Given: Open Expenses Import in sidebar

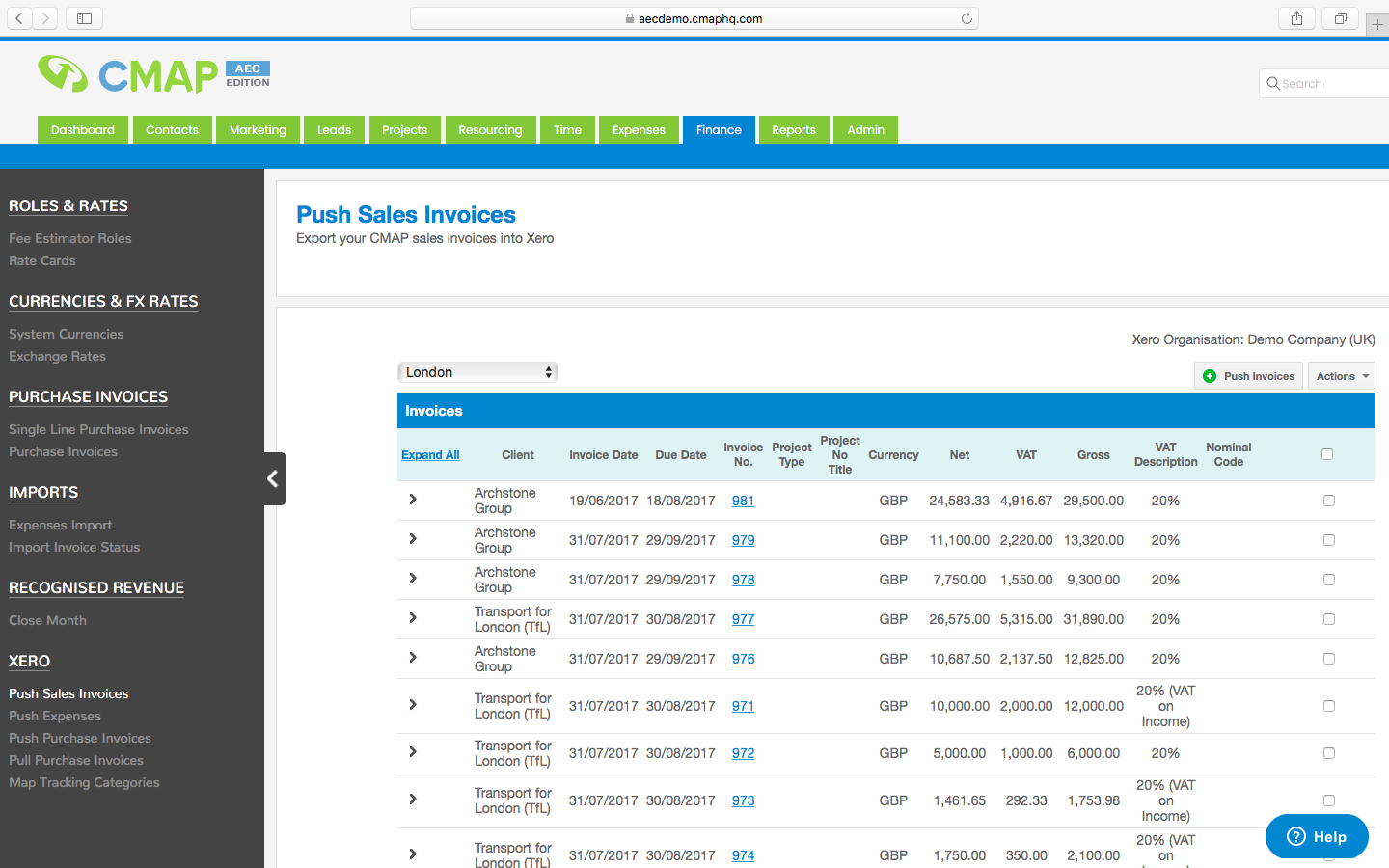Looking at the screenshot, I should (61, 525).
